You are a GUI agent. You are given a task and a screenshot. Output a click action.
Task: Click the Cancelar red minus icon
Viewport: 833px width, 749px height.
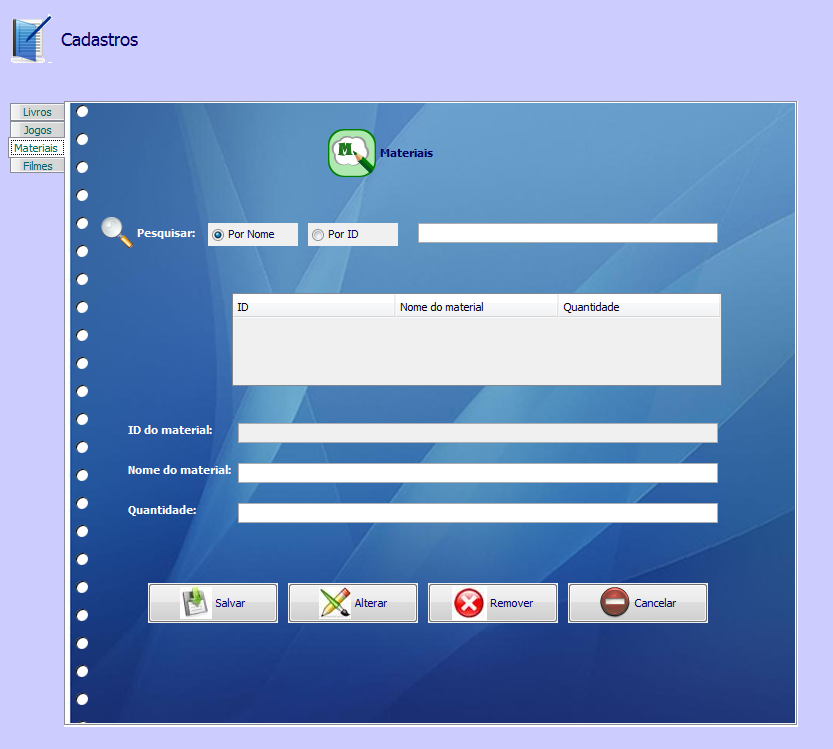pyautogui.click(x=615, y=602)
